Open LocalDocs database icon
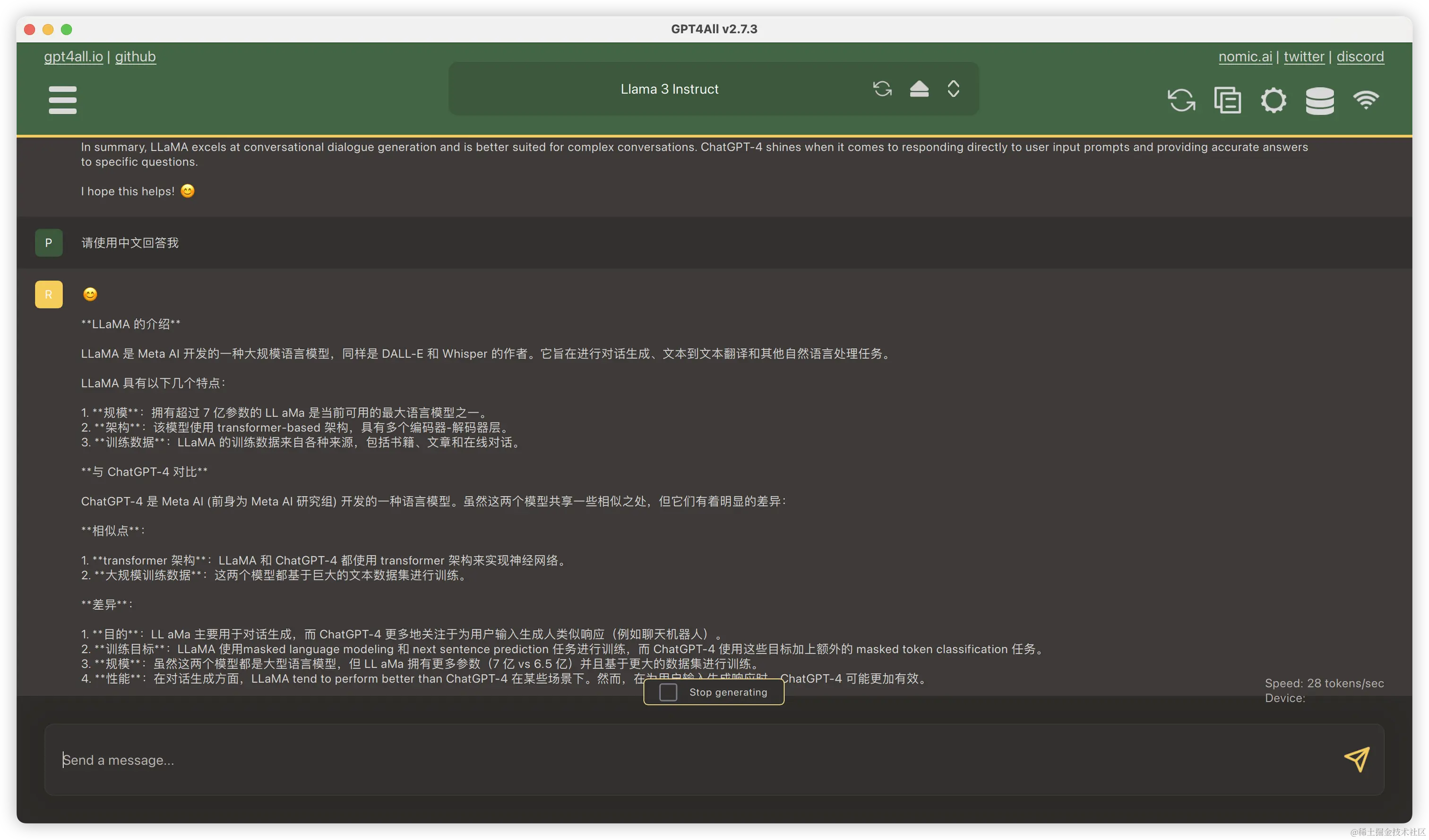Viewport: 1429px width, 840px height. click(x=1319, y=101)
